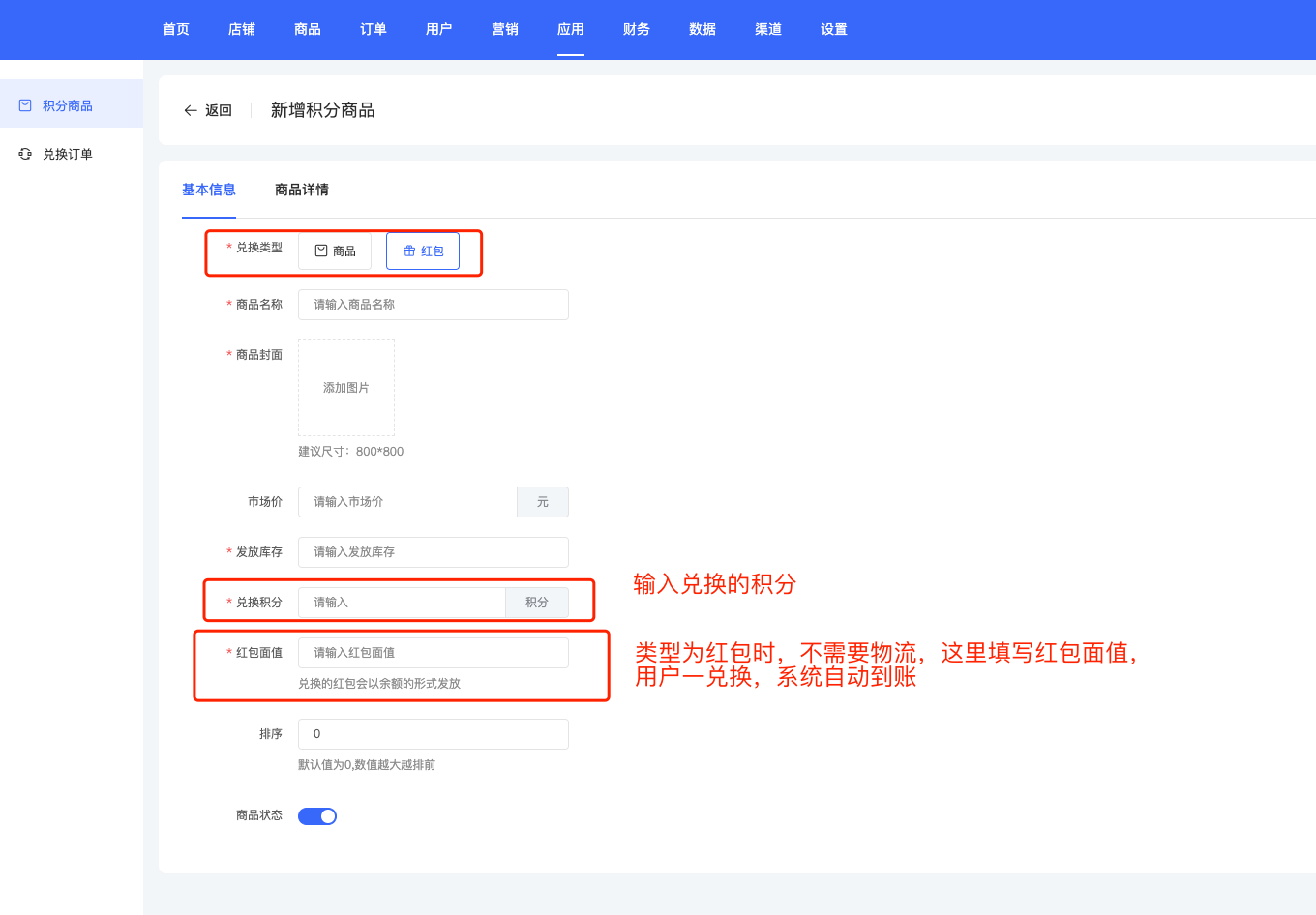Focus the 商品名称 input field

coord(434,304)
